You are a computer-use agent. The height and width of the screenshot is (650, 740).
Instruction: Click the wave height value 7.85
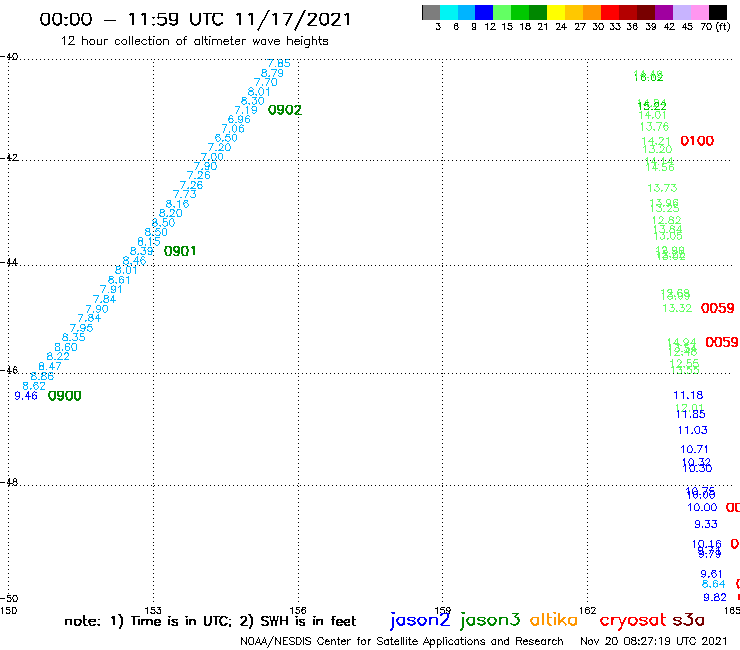(279, 63)
